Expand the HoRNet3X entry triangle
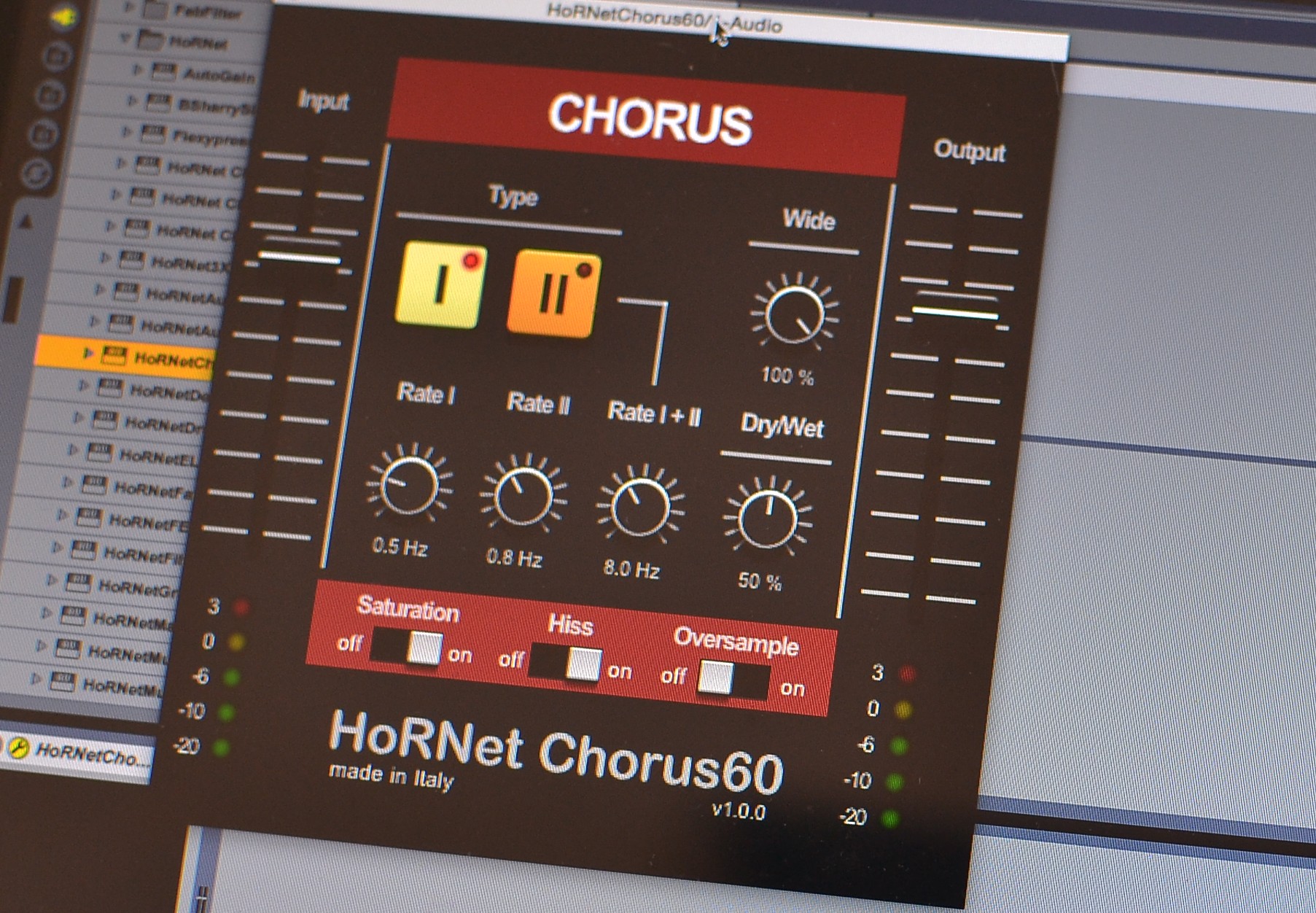This screenshot has width=1316, height=913. 106,257
